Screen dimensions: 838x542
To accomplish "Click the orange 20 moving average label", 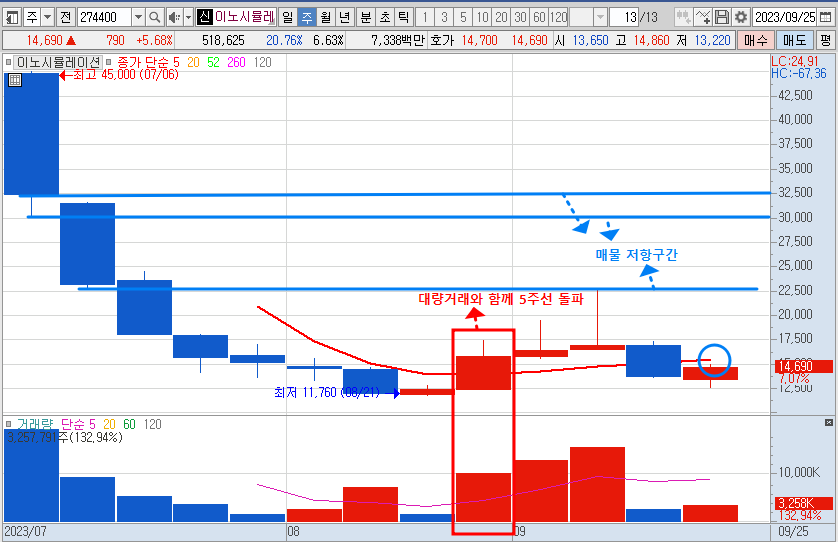I will click(x=193, y=63).
